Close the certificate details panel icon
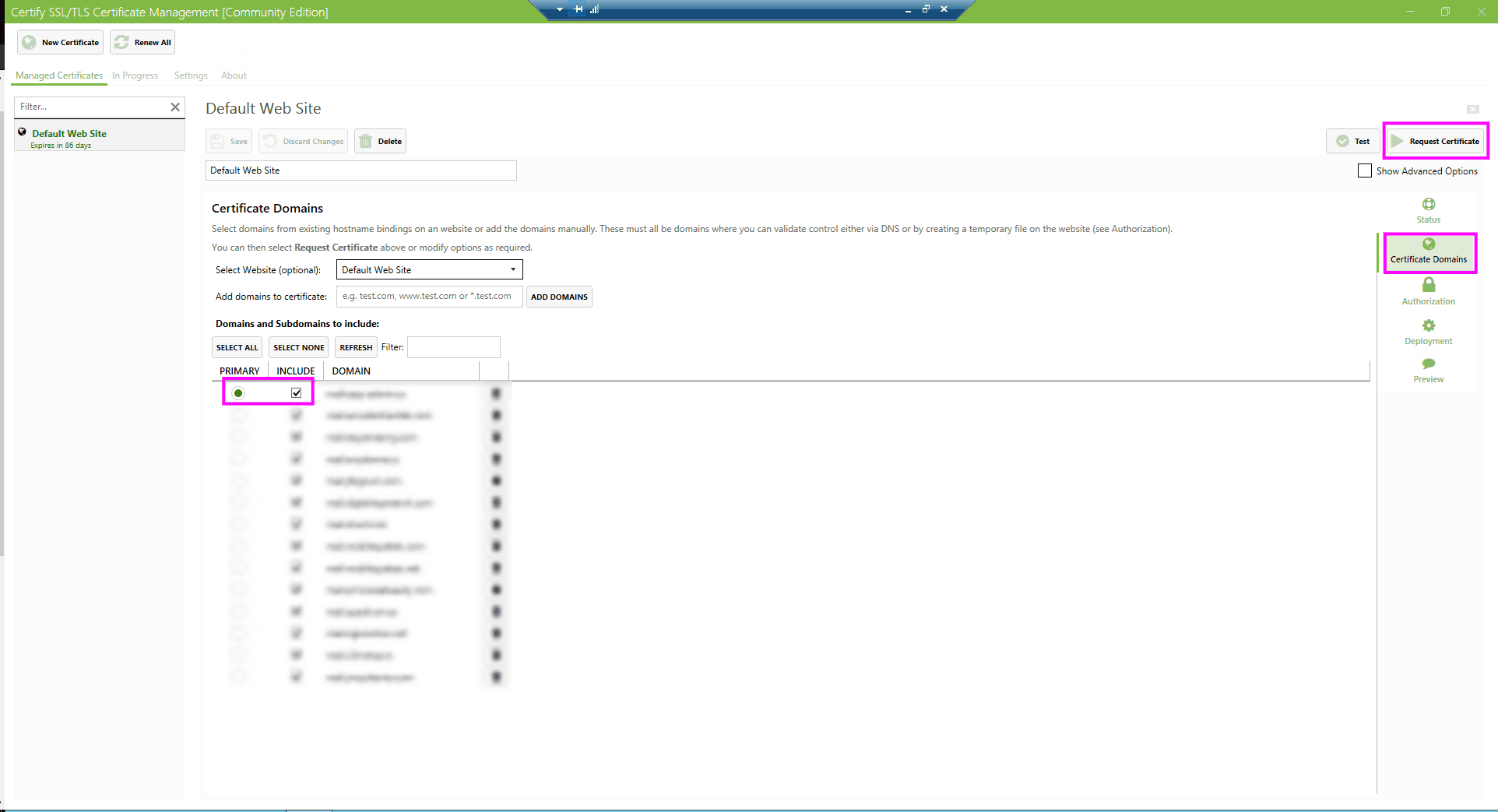This screenshot has width=1498, height=812. [1472, 109]
